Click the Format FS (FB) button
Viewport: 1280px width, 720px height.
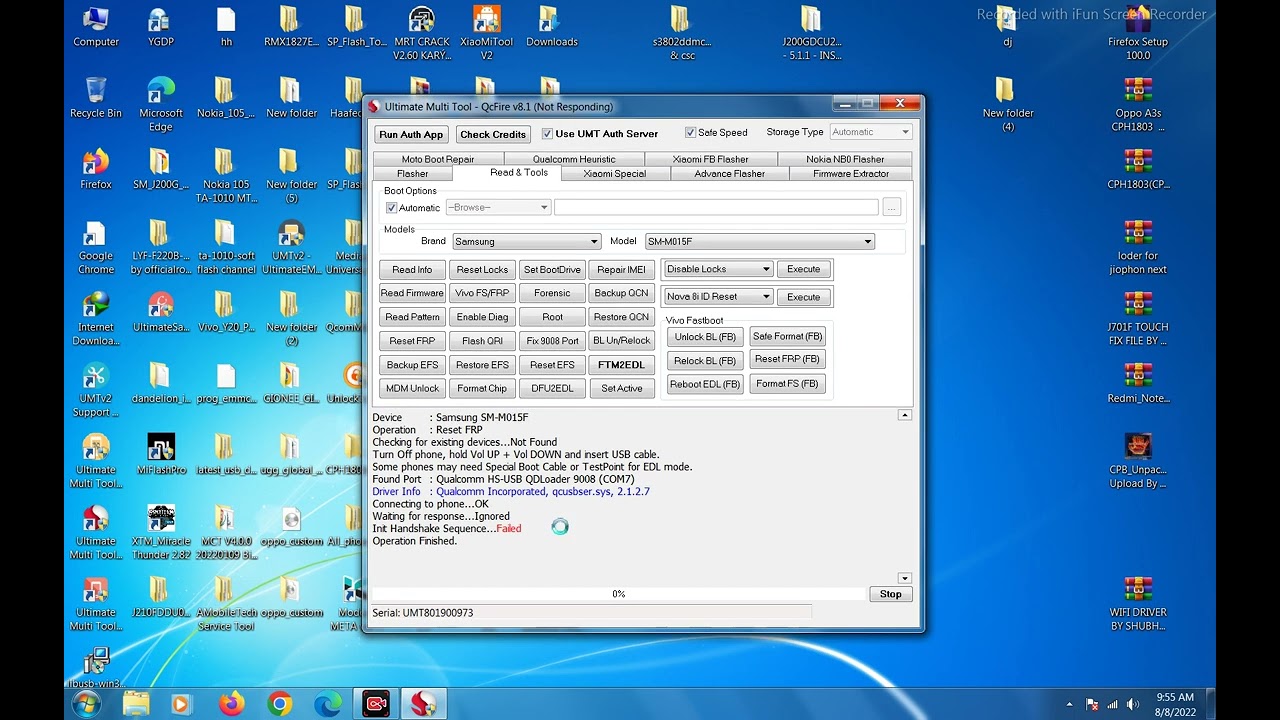click(787, 384)
